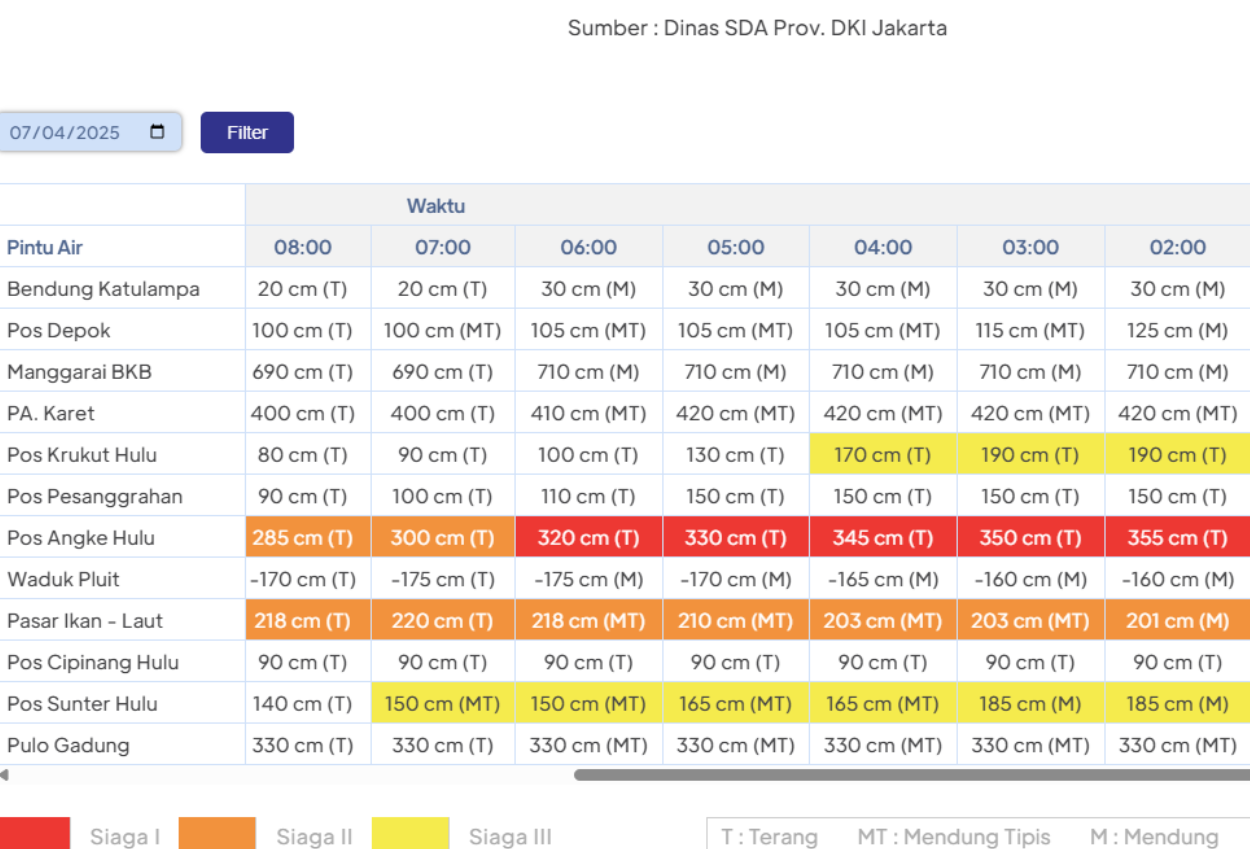The height and width of the screenshot is (849, 1250).
Task: Click the orange Siaga II legend swatch
Action: coord(217,834)
